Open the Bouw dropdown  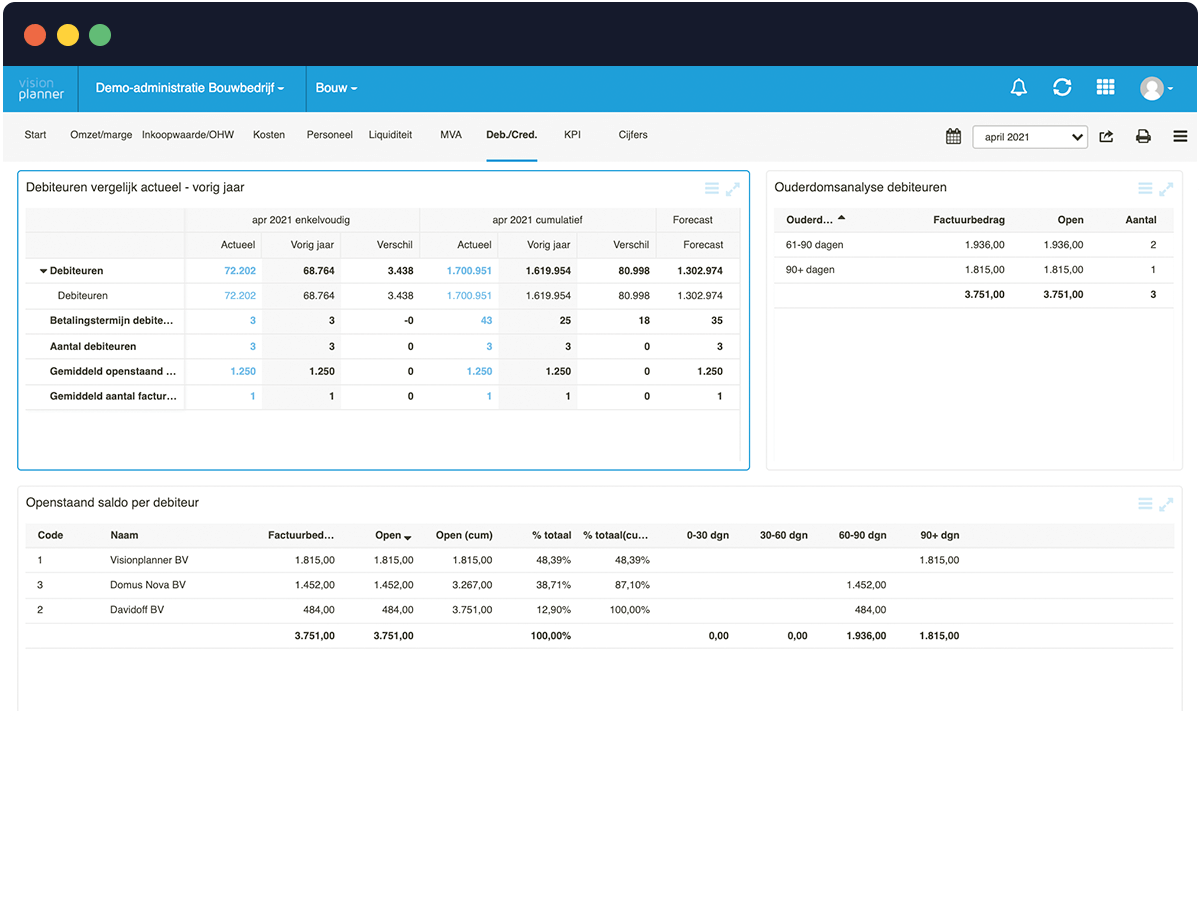(x=336, y=88)
